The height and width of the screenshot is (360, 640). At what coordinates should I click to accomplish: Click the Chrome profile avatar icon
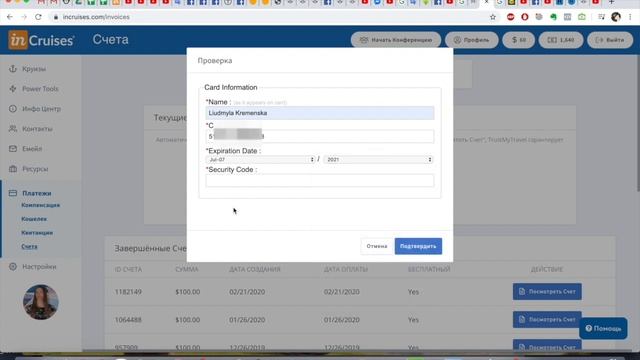[x=616, y=17]
